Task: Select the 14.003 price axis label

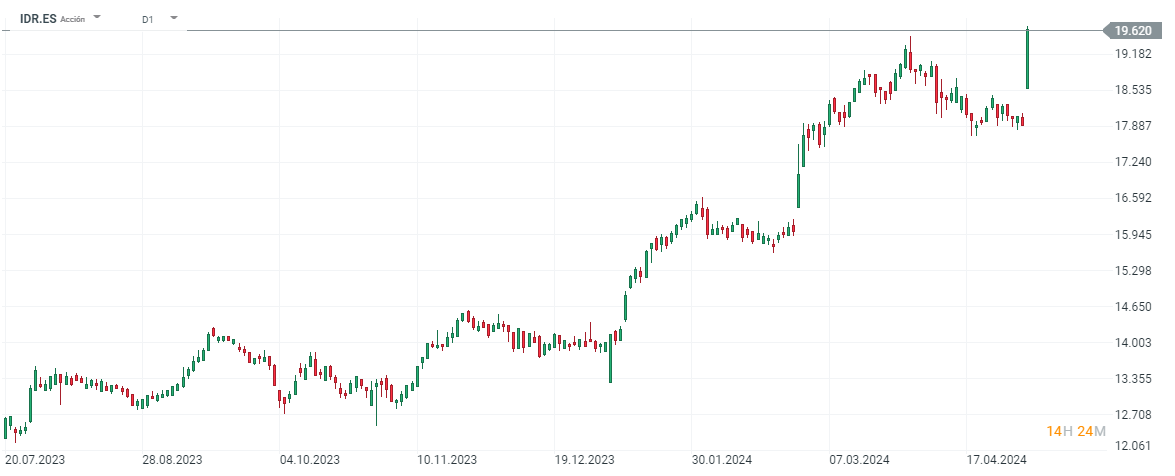Action: tap(1132, 343)
